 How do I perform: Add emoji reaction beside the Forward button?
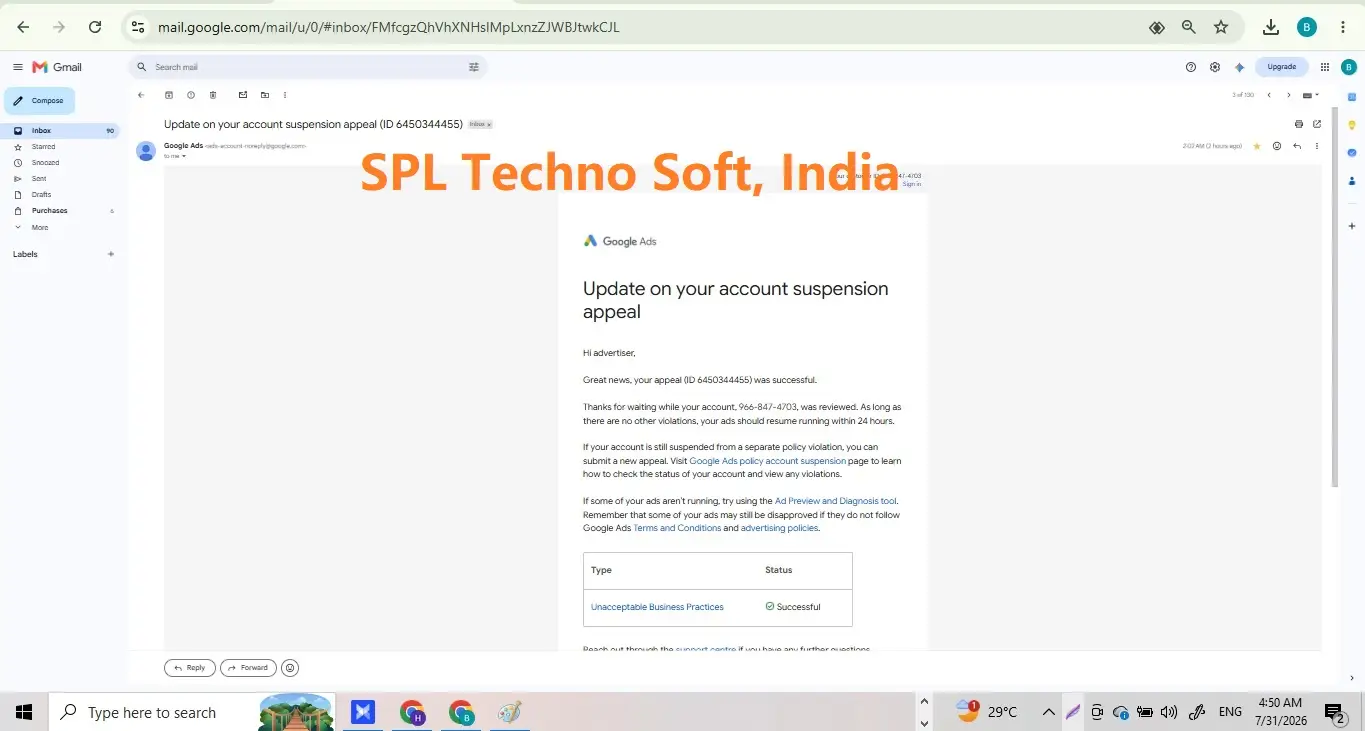(x=290, y=668)
